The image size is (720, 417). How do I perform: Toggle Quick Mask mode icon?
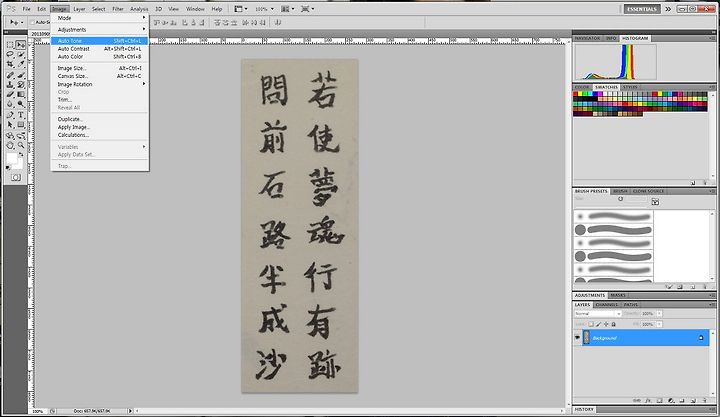[16, 177]
